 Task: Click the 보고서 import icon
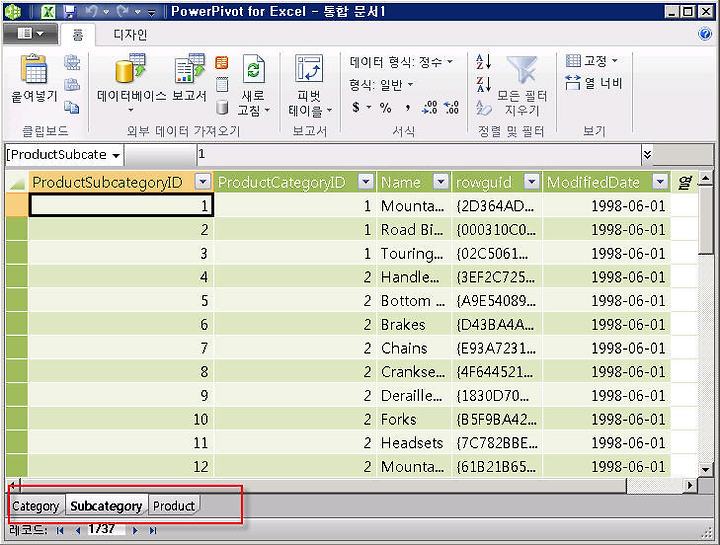click(x=190, y=68)
